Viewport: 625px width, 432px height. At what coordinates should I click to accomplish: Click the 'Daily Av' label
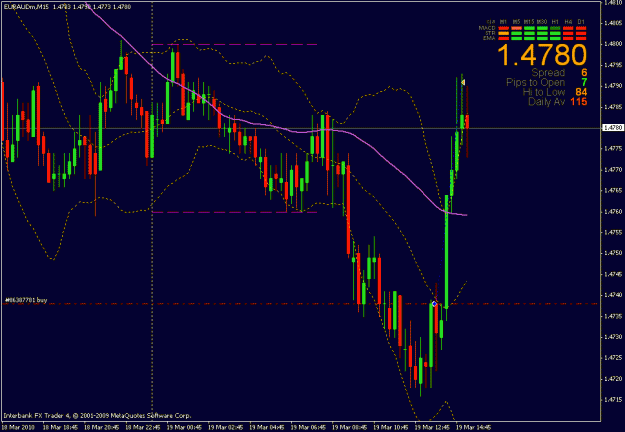coord(546,102)
